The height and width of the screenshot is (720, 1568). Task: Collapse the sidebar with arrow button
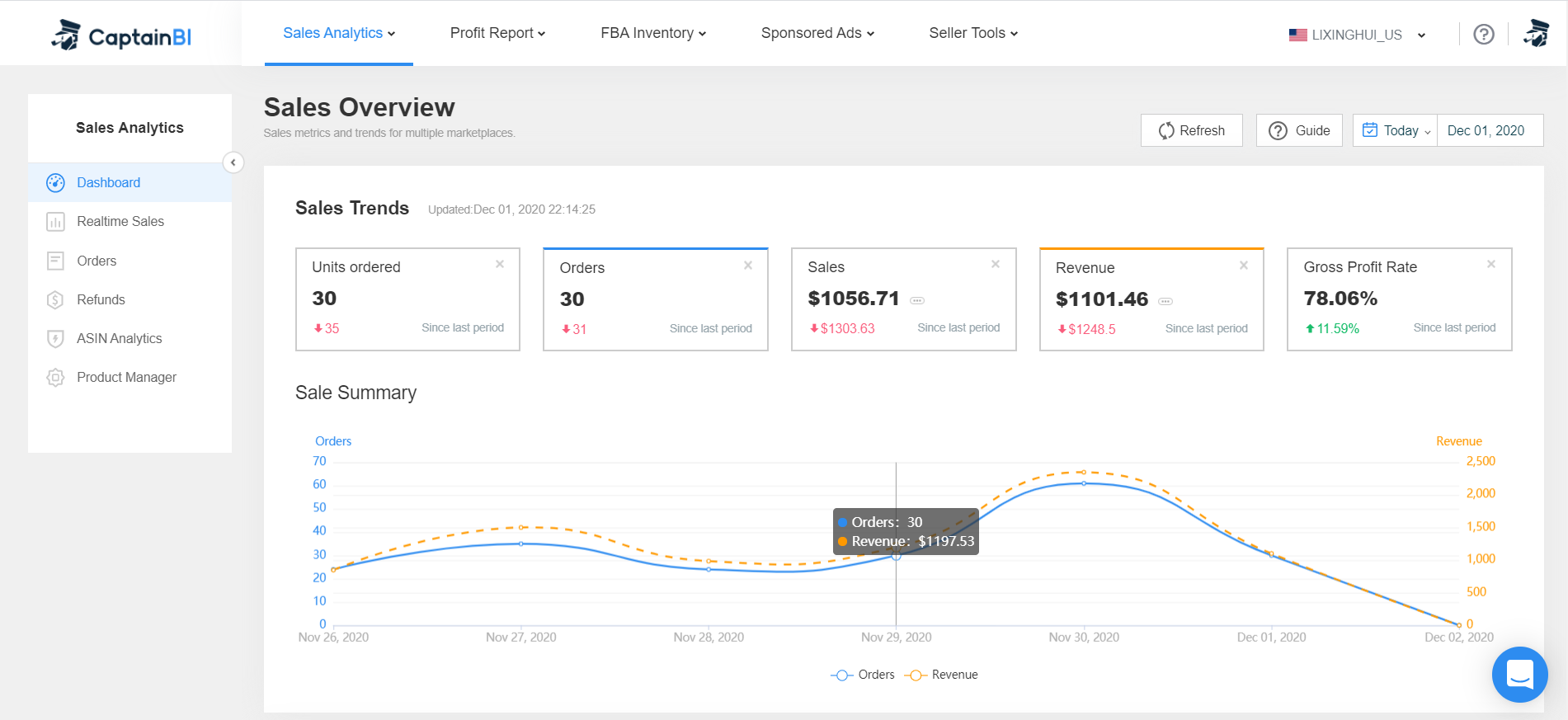pyautogui.click(x=233, y=162)
